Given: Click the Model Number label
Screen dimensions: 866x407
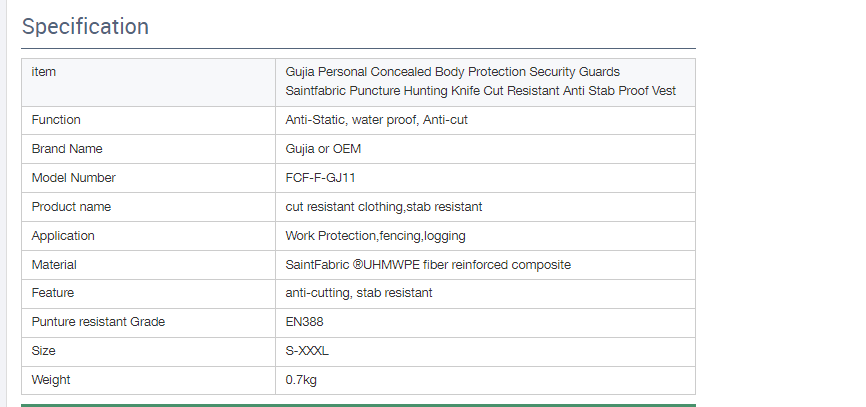Looking at the screenshot, I should (x=73, y=178).
